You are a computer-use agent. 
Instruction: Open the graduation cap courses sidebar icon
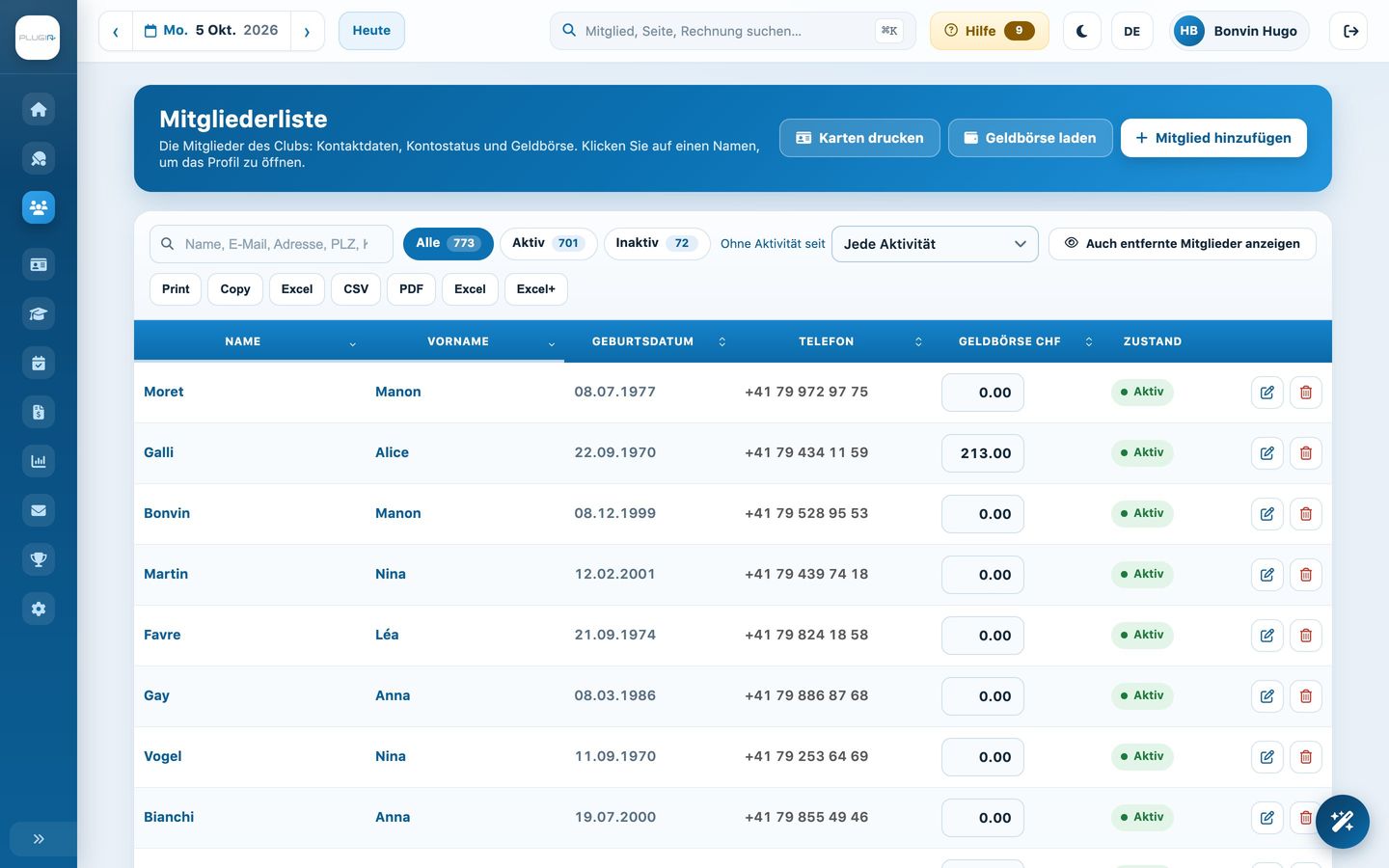[39, 313]
